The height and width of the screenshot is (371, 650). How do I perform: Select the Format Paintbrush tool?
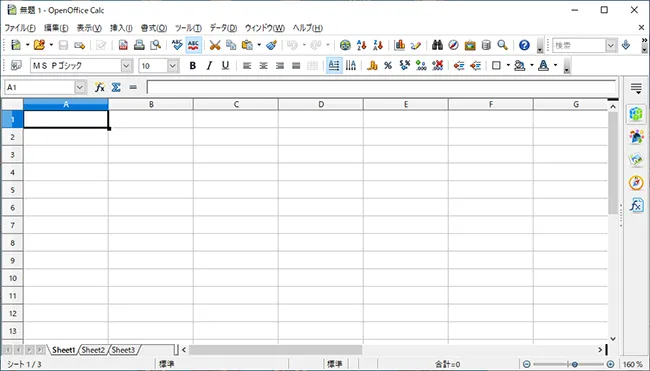point(272,45)
